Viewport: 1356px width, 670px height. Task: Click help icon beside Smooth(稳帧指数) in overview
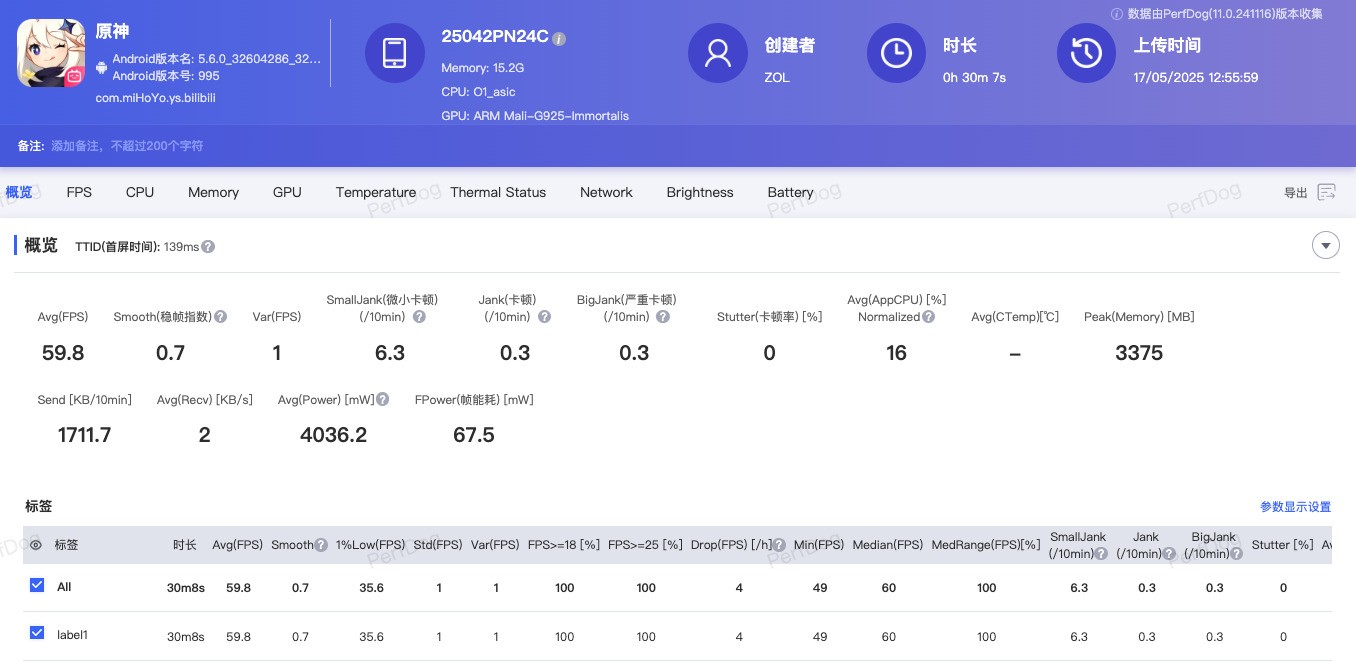(x=220, y=317)
